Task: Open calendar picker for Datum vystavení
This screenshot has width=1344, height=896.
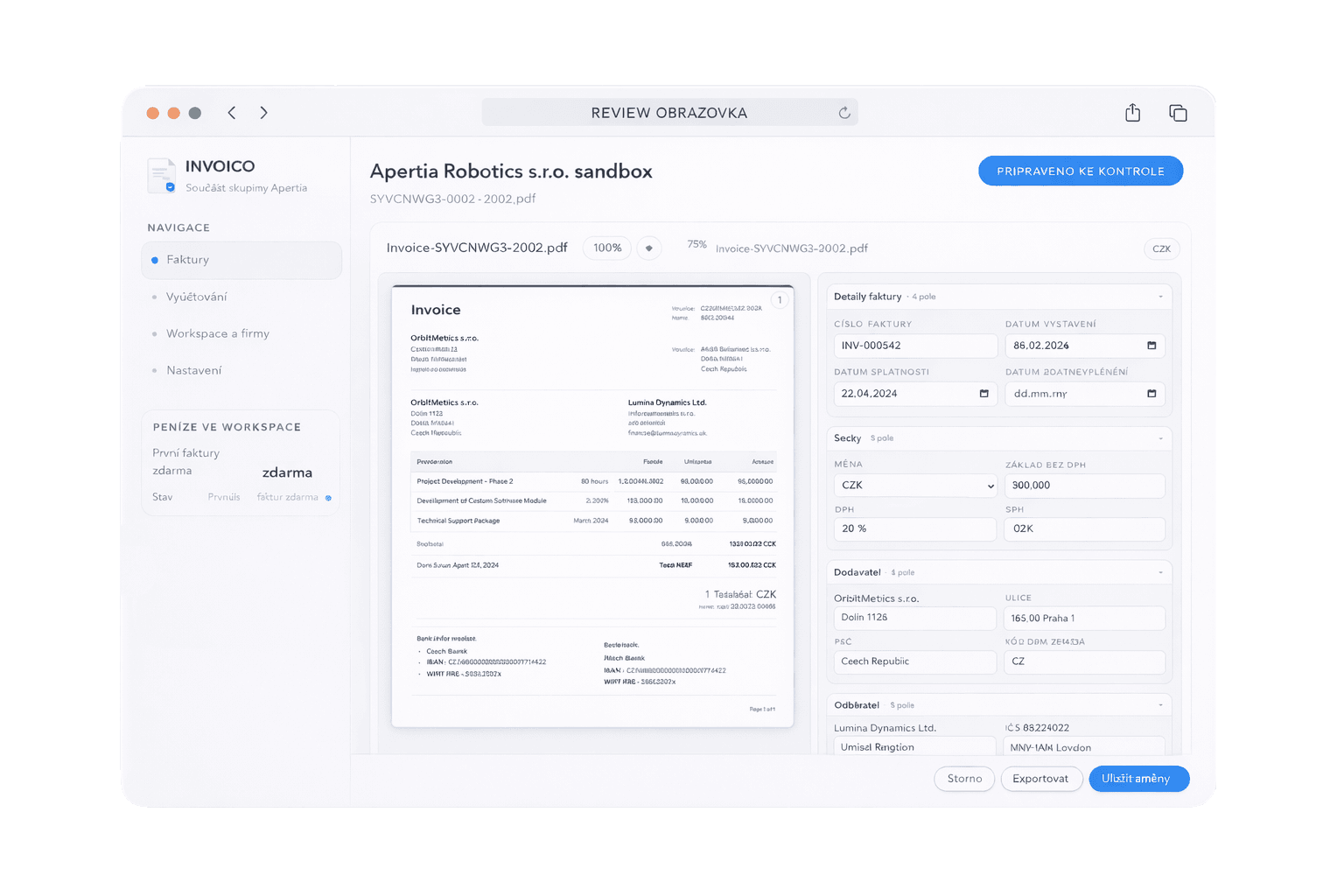Action: 1151,346
